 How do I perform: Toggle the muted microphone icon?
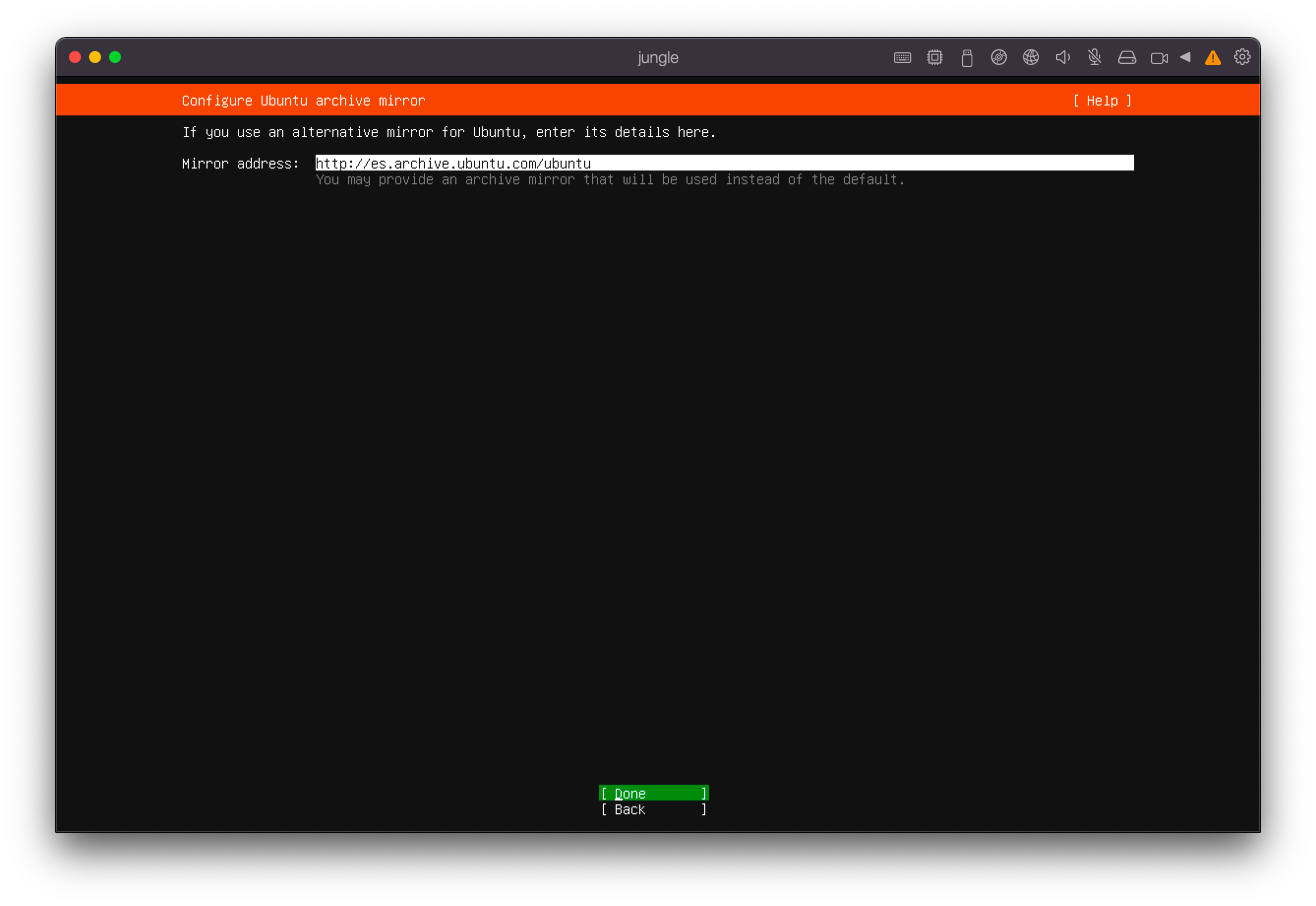tap(1094, 58)
